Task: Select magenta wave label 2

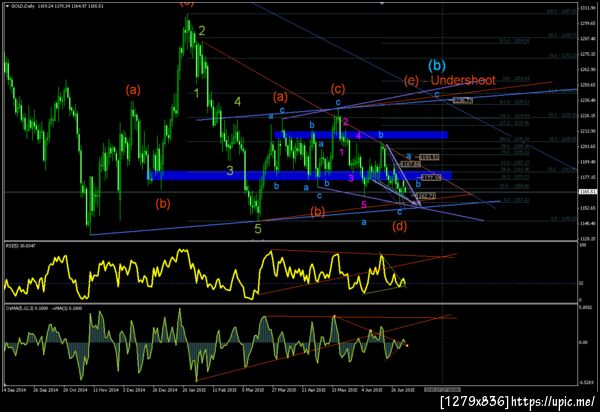Action: (345, 122)
